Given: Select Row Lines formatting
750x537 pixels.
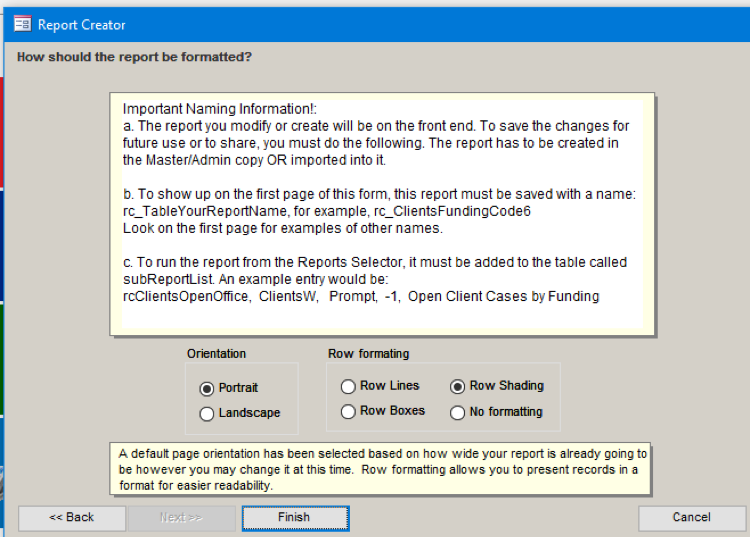Looking at the screenshot, I should click(x=348, y=386).
